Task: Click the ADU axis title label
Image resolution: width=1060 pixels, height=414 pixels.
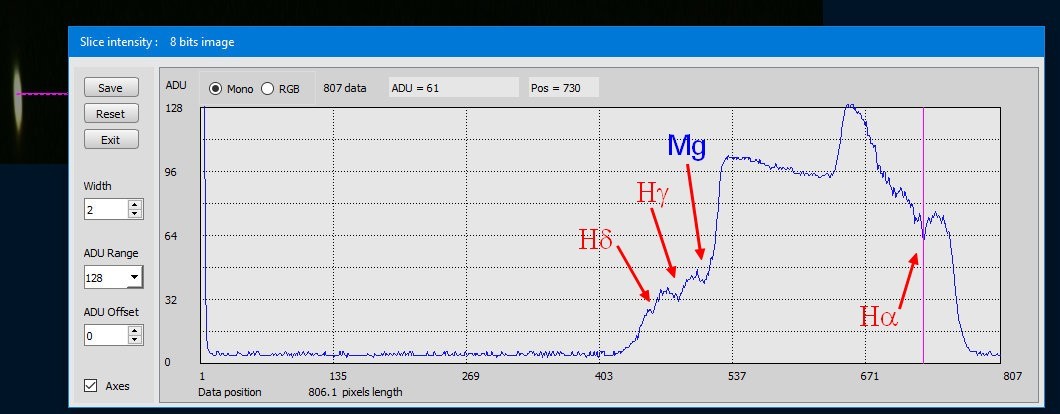Action: 175,85
